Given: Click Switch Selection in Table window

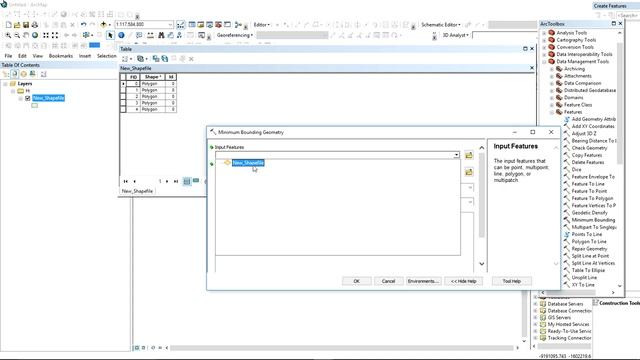Looking at the screenshot, I should (165, 59).
